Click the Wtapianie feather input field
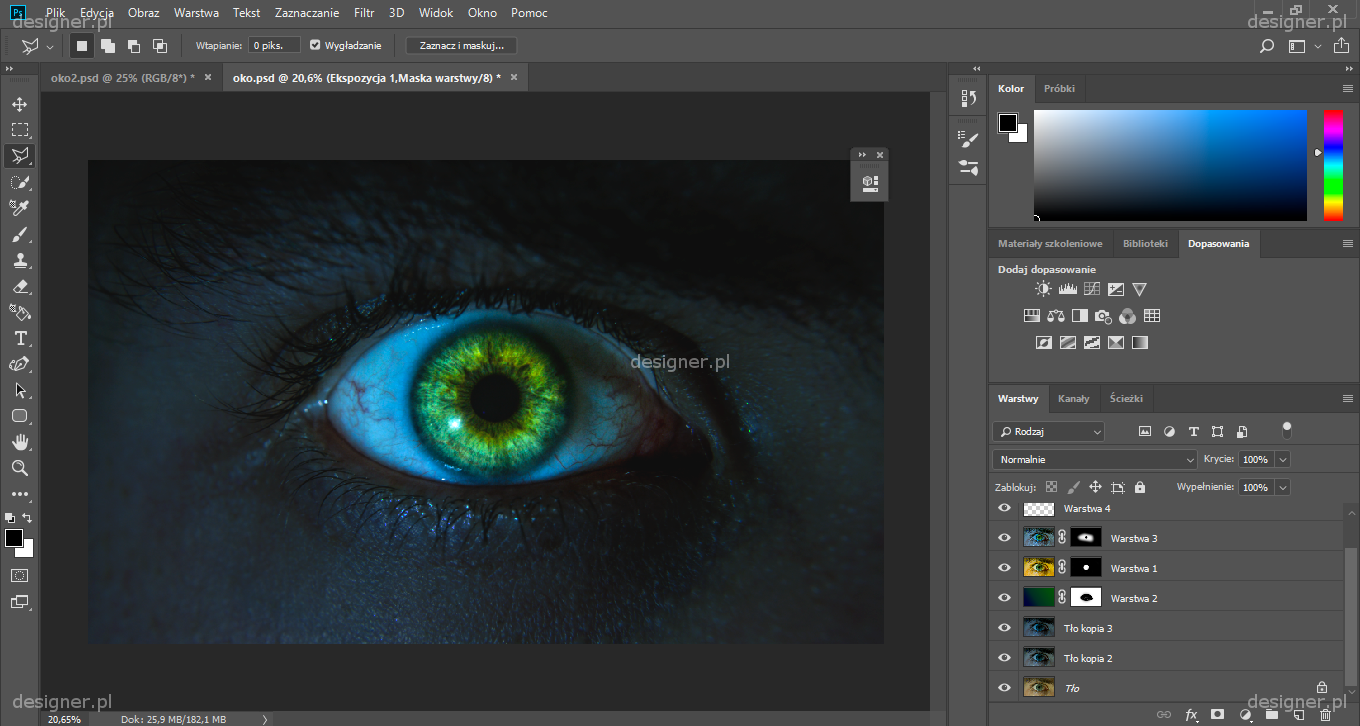 point(274,45)
